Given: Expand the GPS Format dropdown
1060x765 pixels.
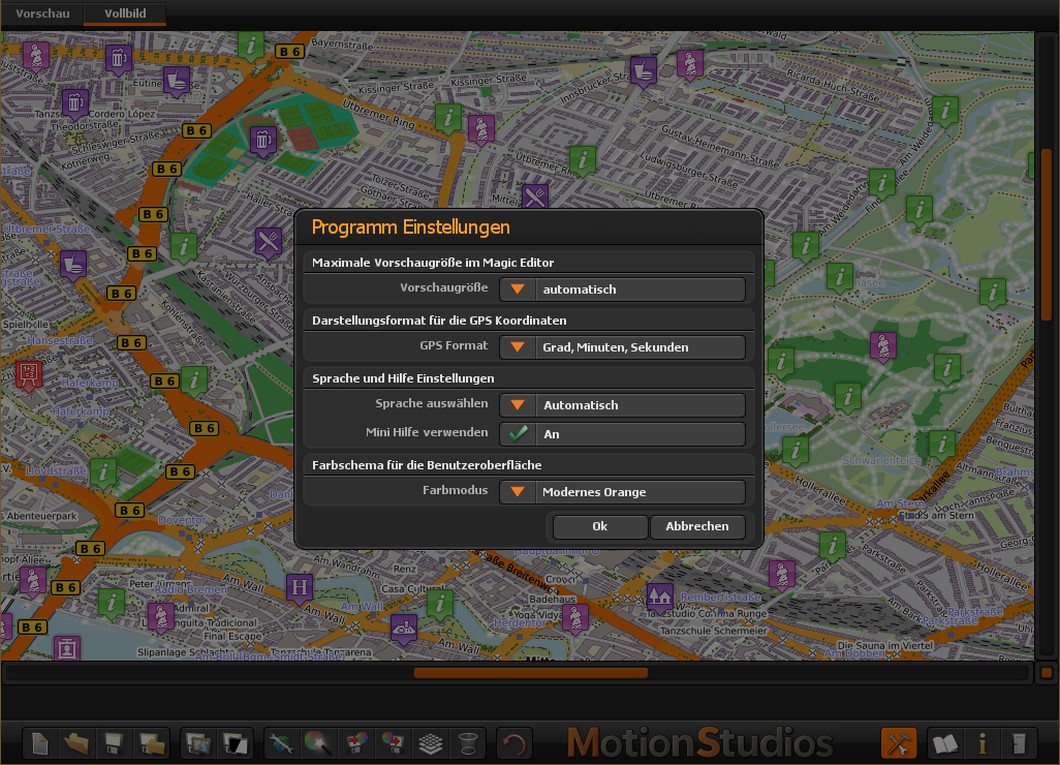Looking at the screenshot, I should 517,348.
